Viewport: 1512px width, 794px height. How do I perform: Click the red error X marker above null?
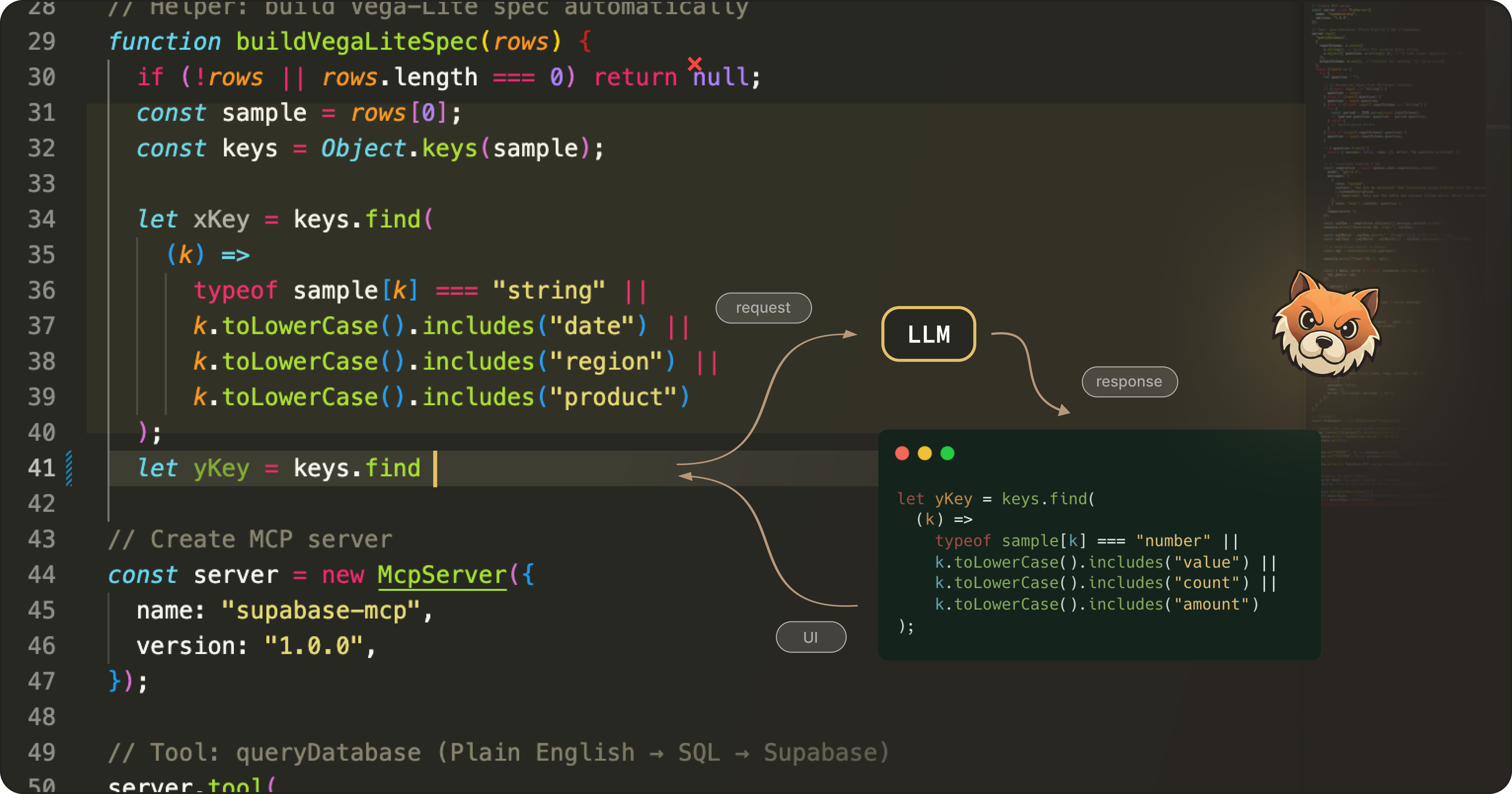pyautogui.click(x=695, y=63)
